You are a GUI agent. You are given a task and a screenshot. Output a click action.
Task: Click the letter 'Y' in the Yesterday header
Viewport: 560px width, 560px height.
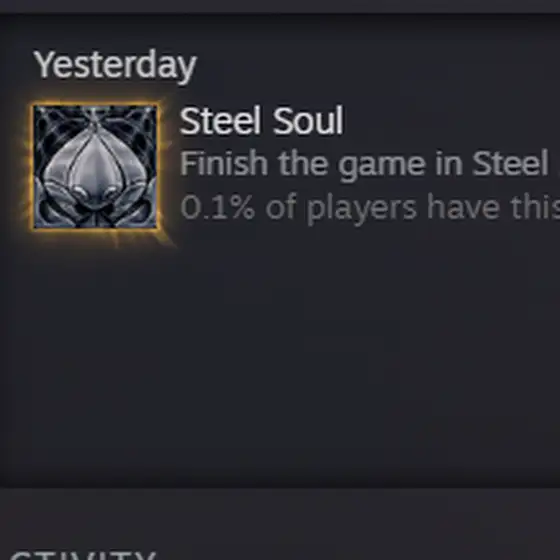coord(45,64)
